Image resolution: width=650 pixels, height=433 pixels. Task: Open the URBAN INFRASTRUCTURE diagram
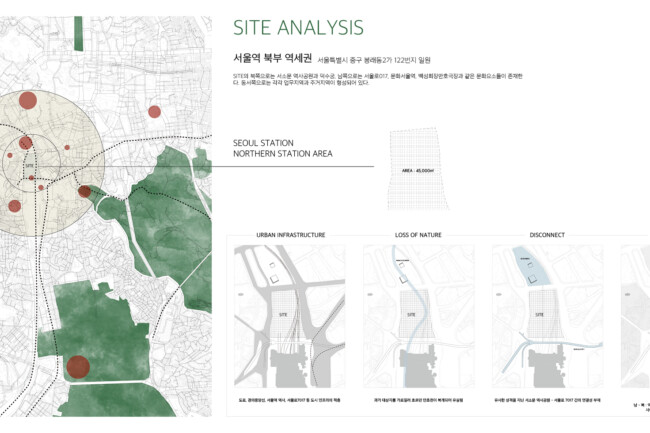point(290,318)
